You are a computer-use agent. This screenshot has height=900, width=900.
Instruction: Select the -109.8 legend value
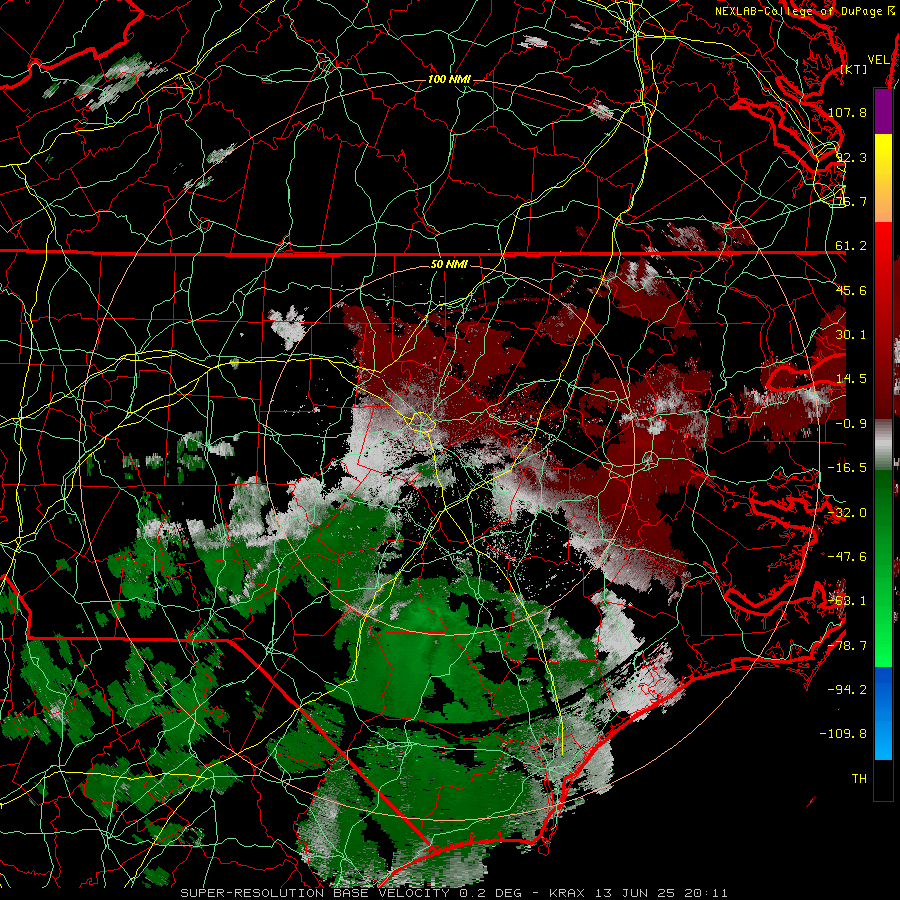click(x=843, y=734)
